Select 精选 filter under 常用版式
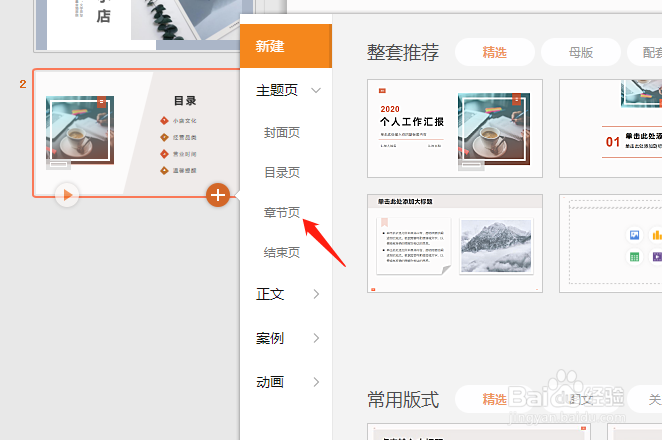The width and height of the screenshot is (662, 440). (495, 399)
